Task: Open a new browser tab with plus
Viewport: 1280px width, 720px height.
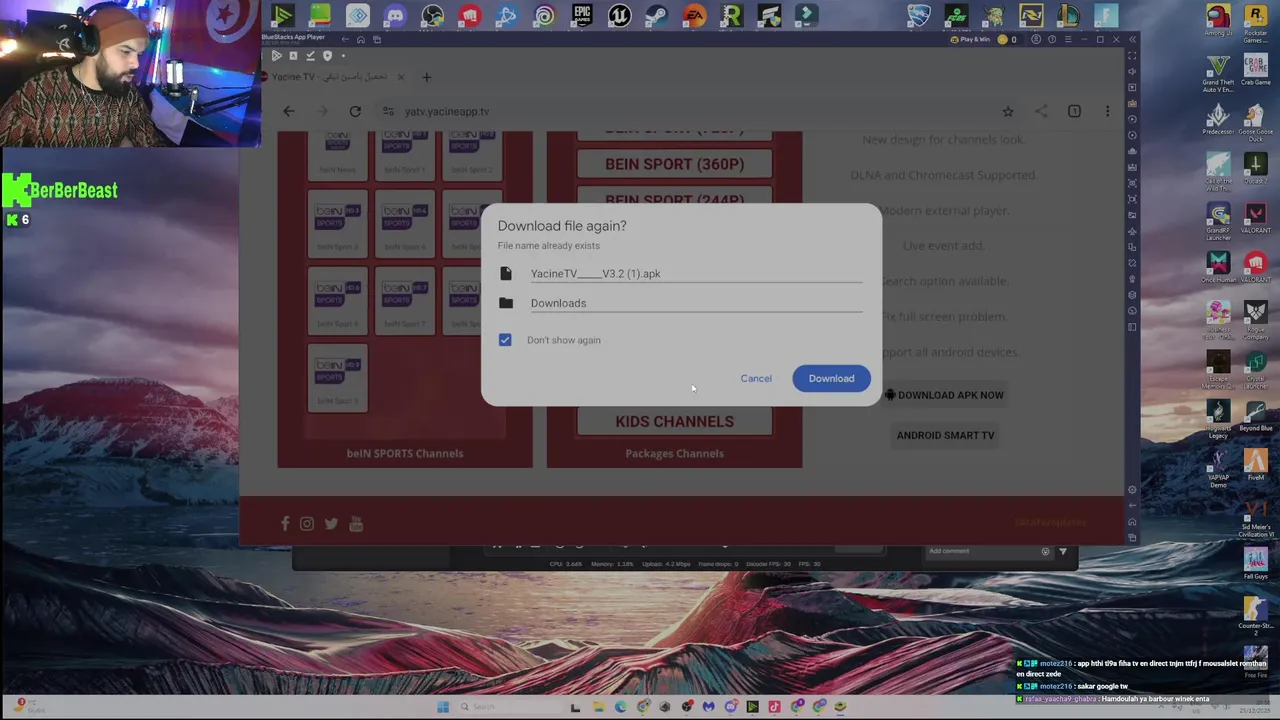Action: point(426,77)
